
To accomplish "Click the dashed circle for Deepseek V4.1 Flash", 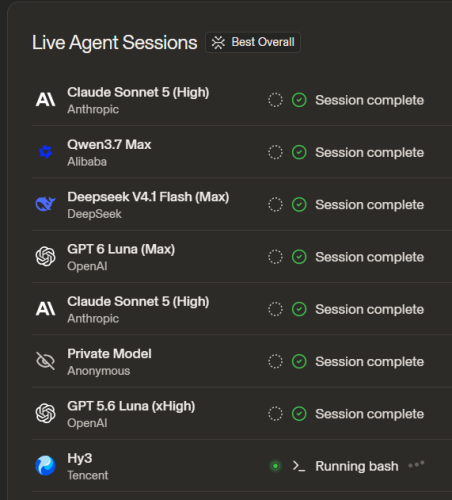I will point(275,205).
